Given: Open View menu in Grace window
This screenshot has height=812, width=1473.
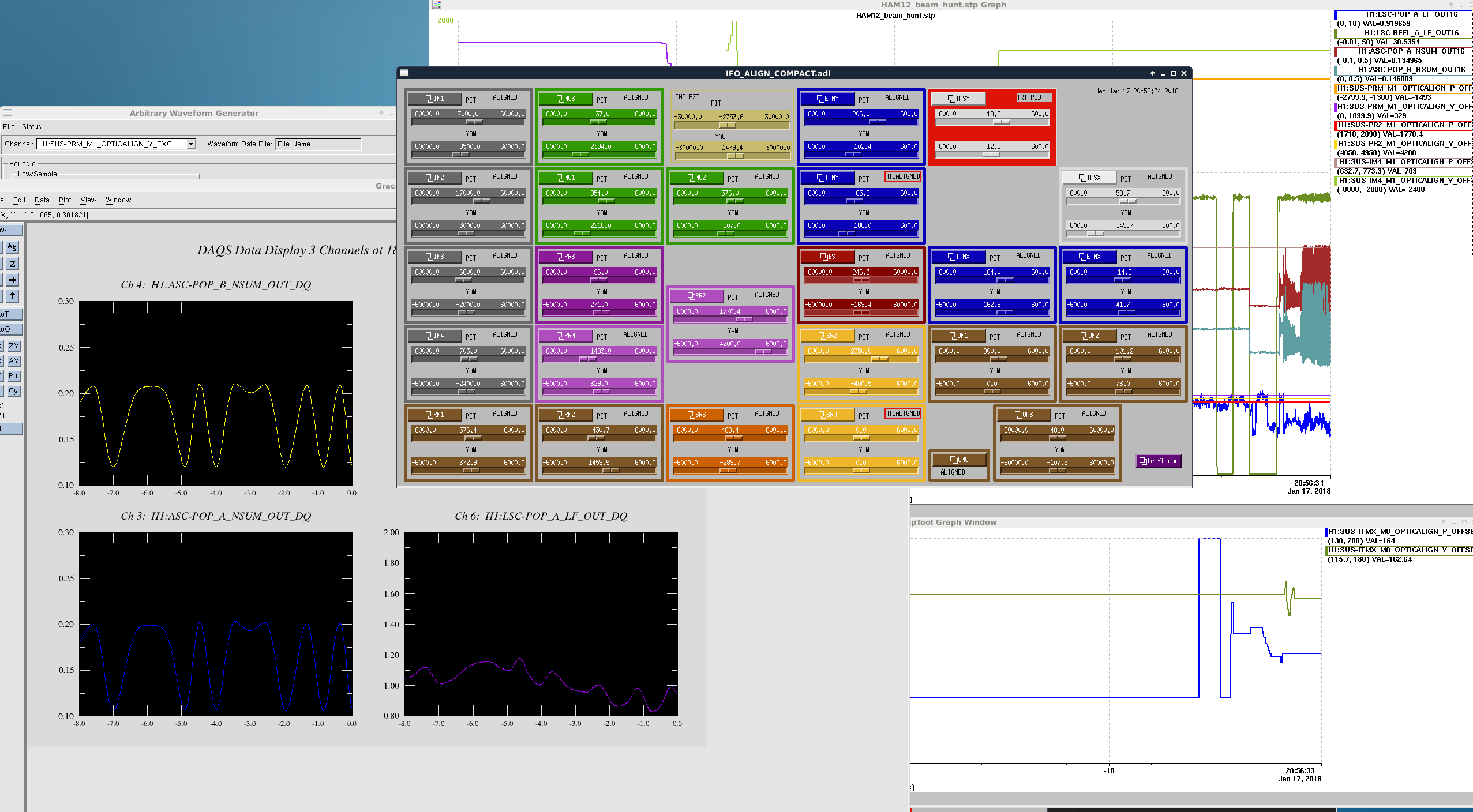Looking at the screenshot, I should point(88,200).
